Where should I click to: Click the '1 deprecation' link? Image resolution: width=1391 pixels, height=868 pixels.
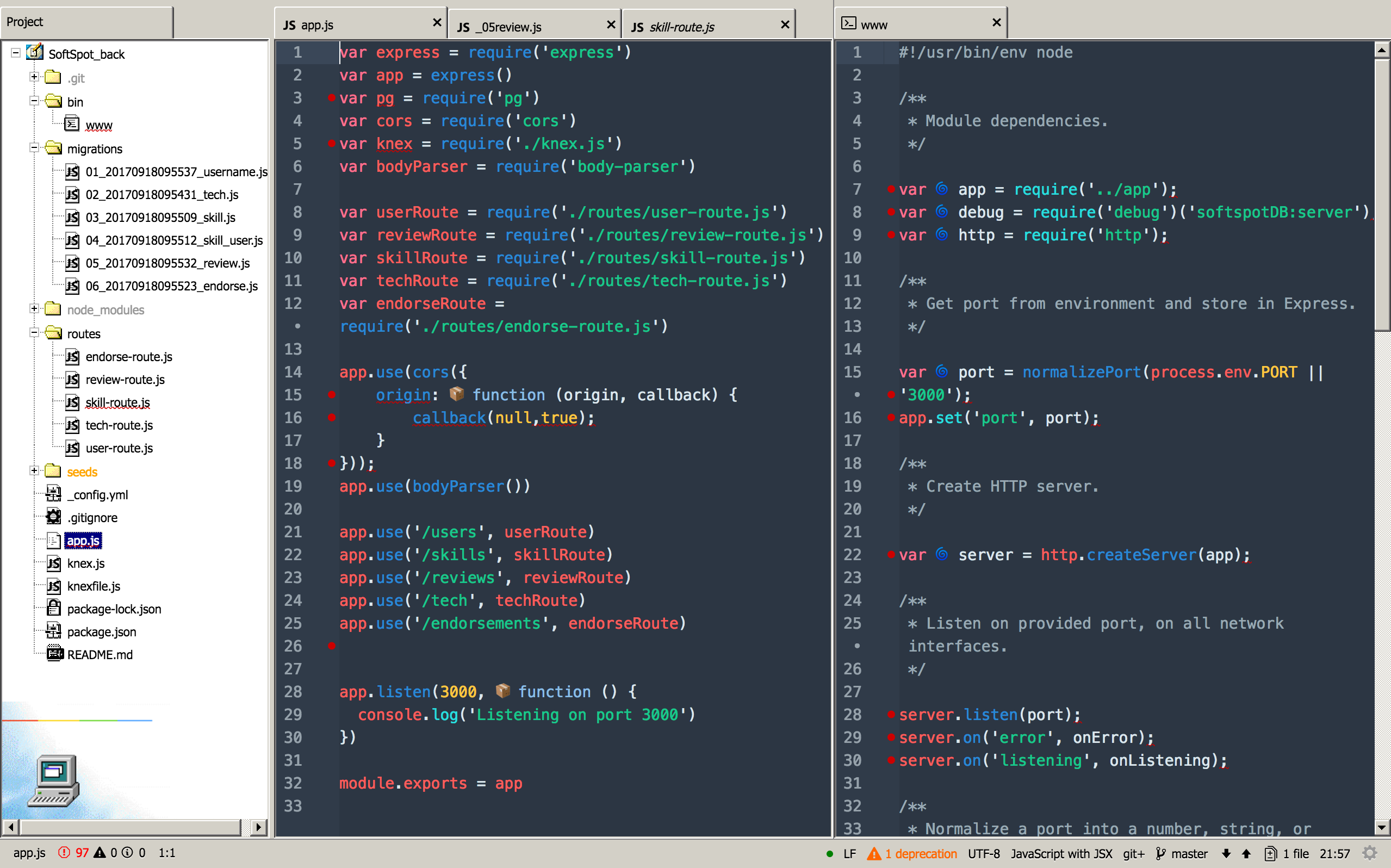[921, 854]
